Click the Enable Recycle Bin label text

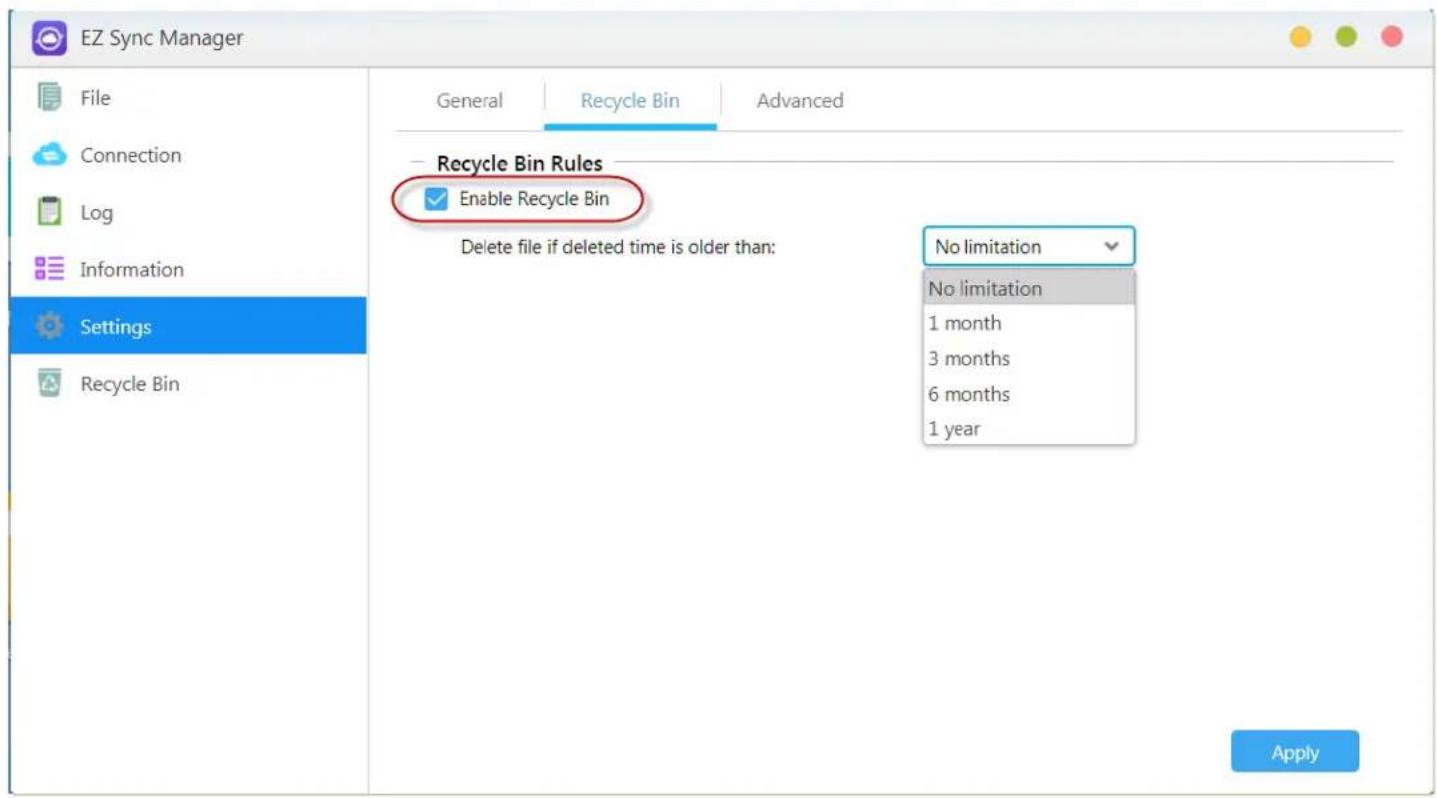[x=534, y=199]
